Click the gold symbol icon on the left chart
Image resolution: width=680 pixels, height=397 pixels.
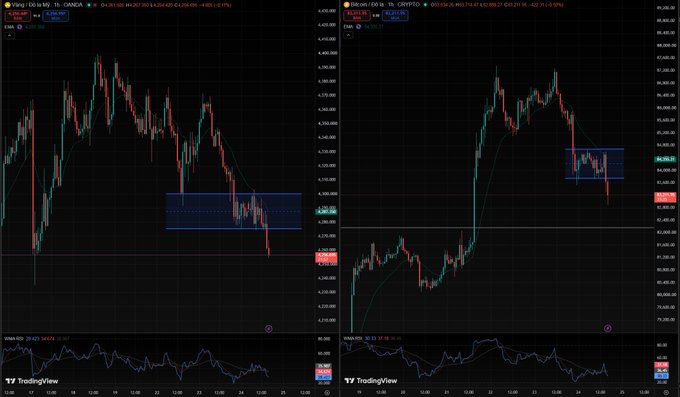(x=7, y=5)
